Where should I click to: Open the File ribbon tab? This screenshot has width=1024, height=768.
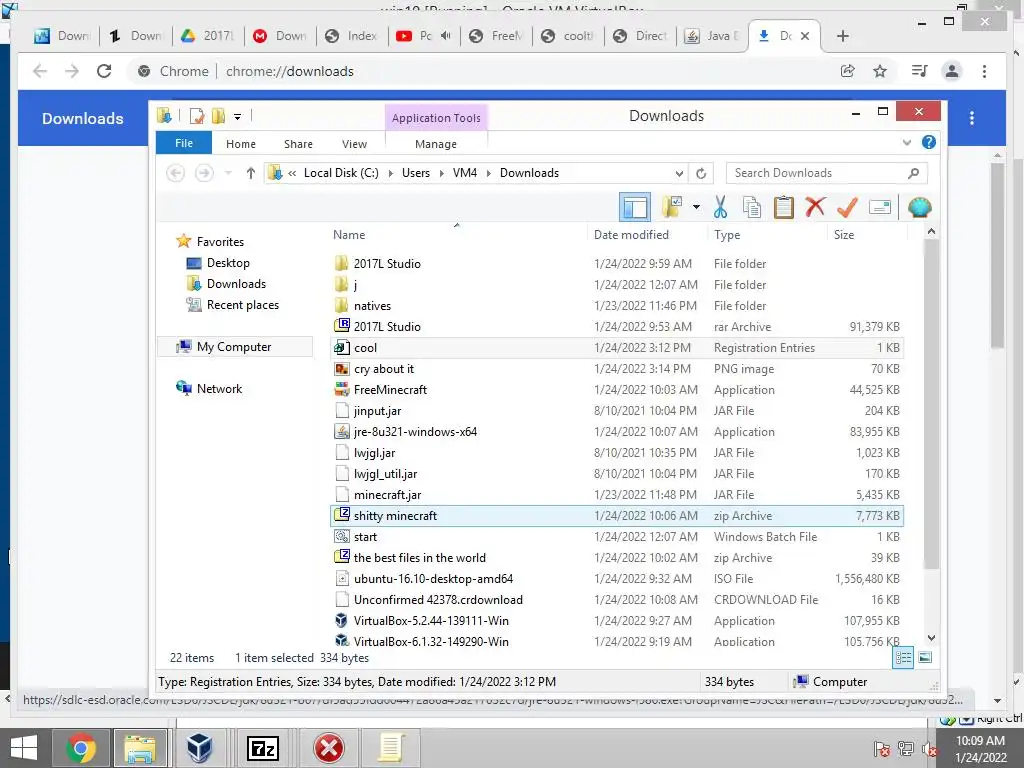pyautogui.click(x=184, y=143)
